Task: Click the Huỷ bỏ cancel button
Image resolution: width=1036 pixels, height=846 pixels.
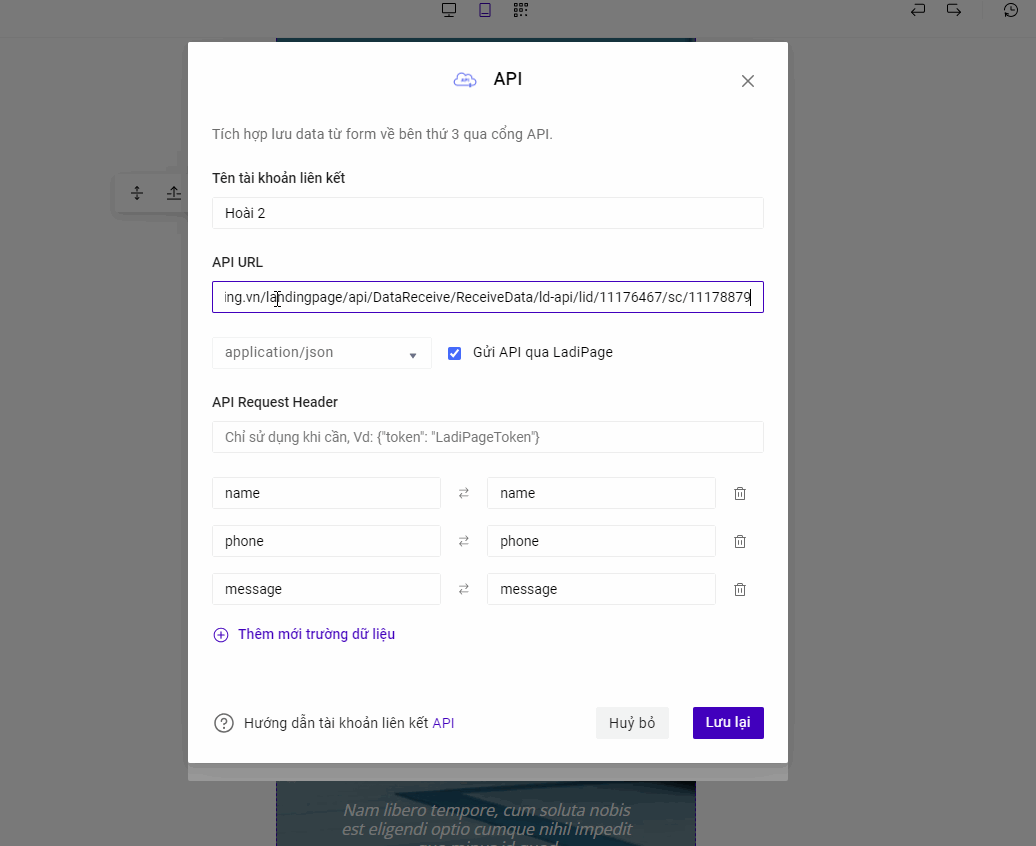Action: tap(632, 723)
